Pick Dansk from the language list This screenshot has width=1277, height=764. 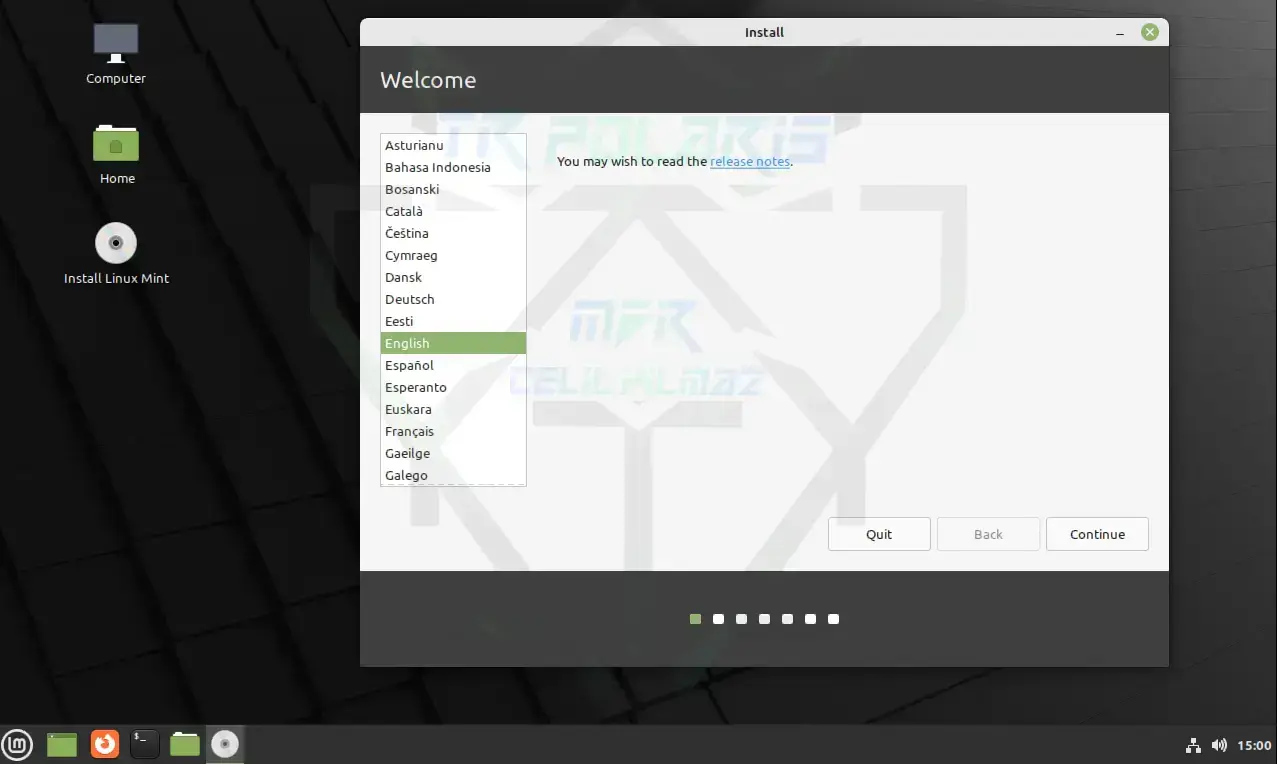coord(454,277)
